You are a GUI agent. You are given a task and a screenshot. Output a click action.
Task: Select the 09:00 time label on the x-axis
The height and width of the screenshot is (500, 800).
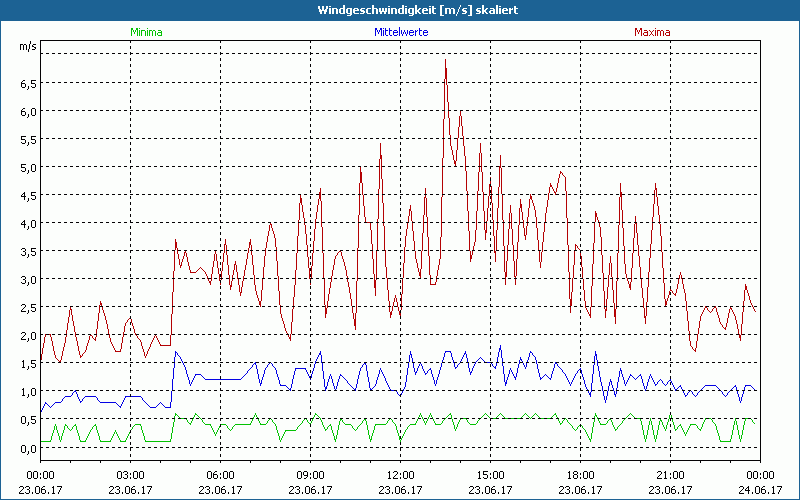(x=310, y=475)
